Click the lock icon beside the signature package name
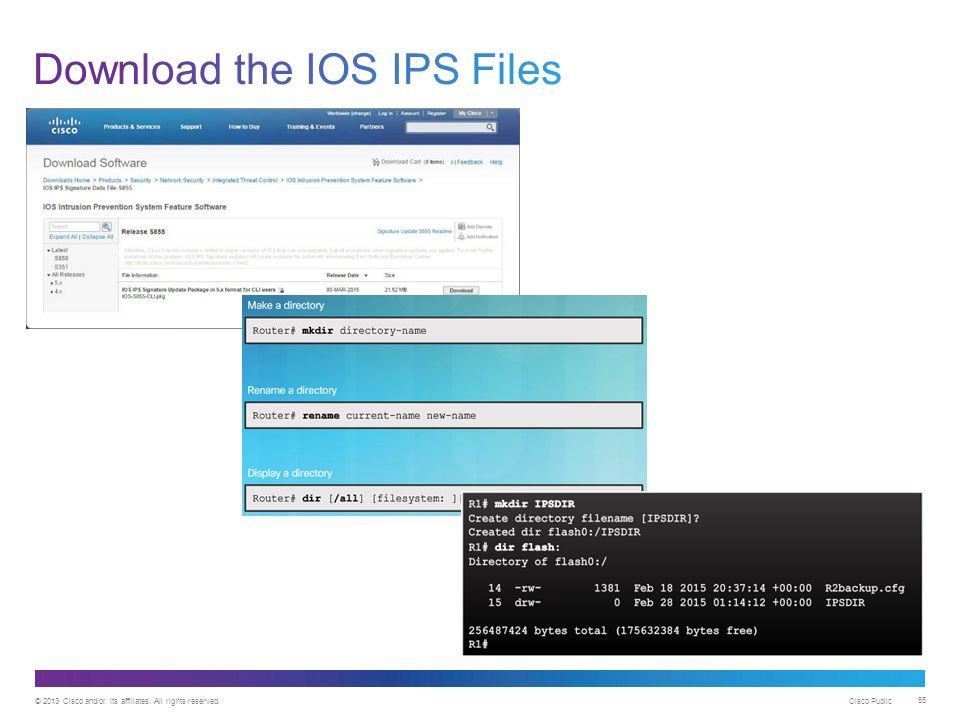The width and height of the screenshot is (960, 720). click(x=281, y=290)
